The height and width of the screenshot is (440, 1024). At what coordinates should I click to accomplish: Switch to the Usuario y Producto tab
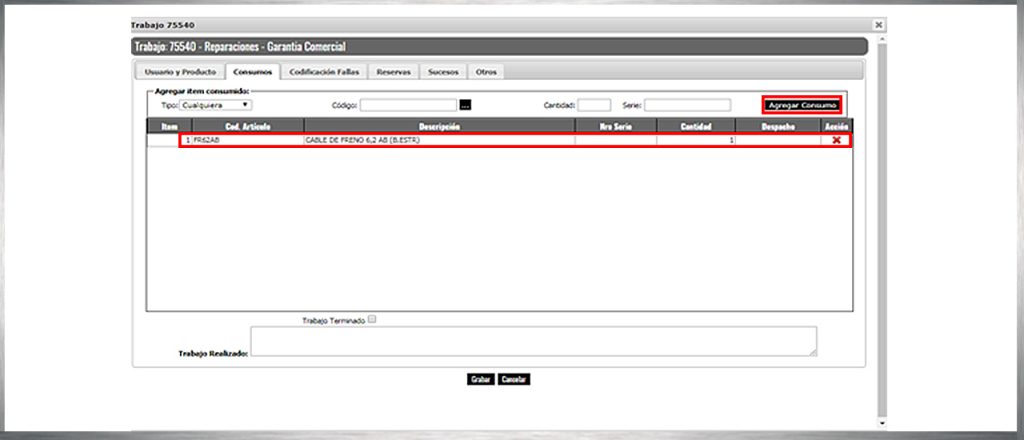coord(179,72)
